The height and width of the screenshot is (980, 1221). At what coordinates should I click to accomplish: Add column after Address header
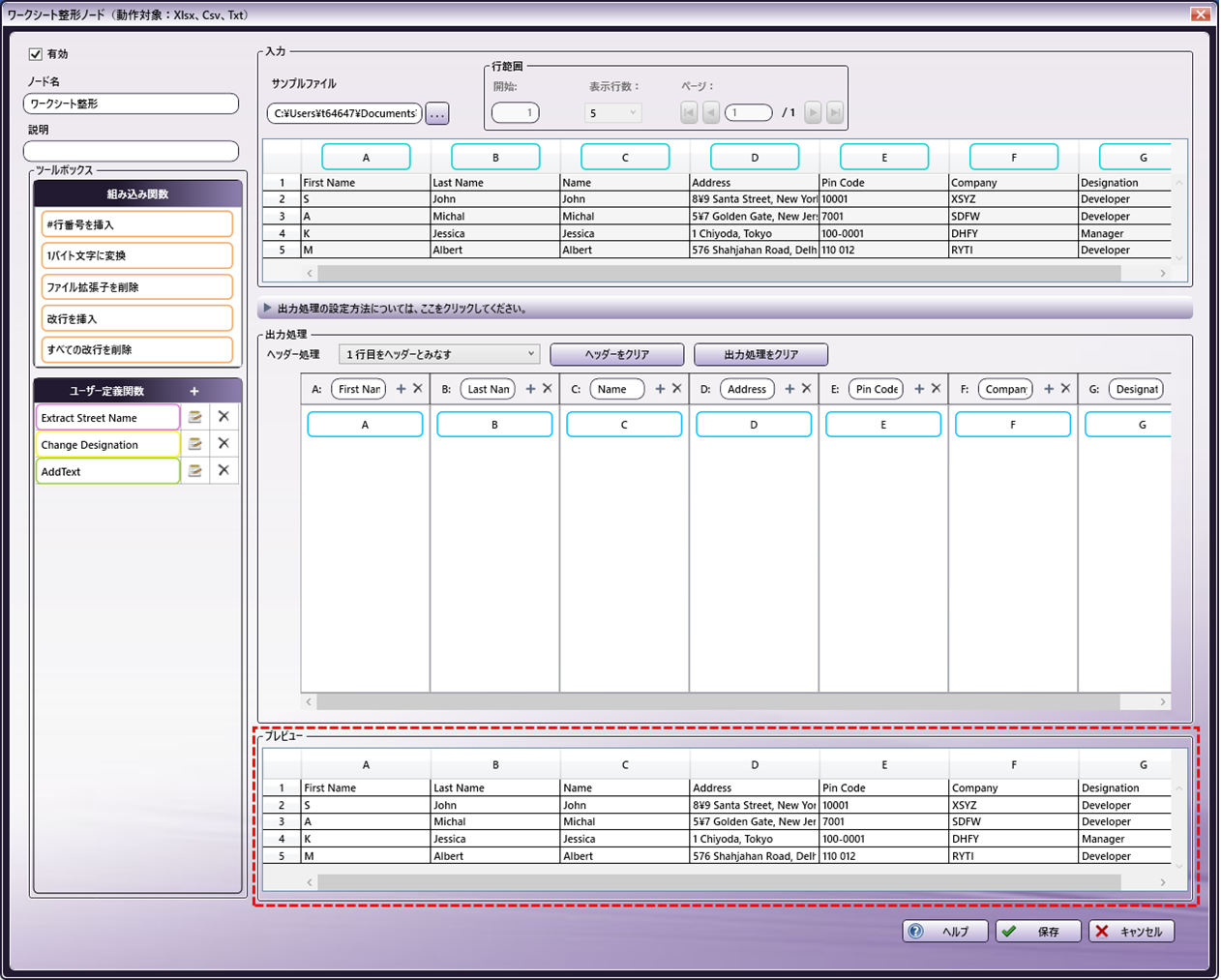(789, 389)
